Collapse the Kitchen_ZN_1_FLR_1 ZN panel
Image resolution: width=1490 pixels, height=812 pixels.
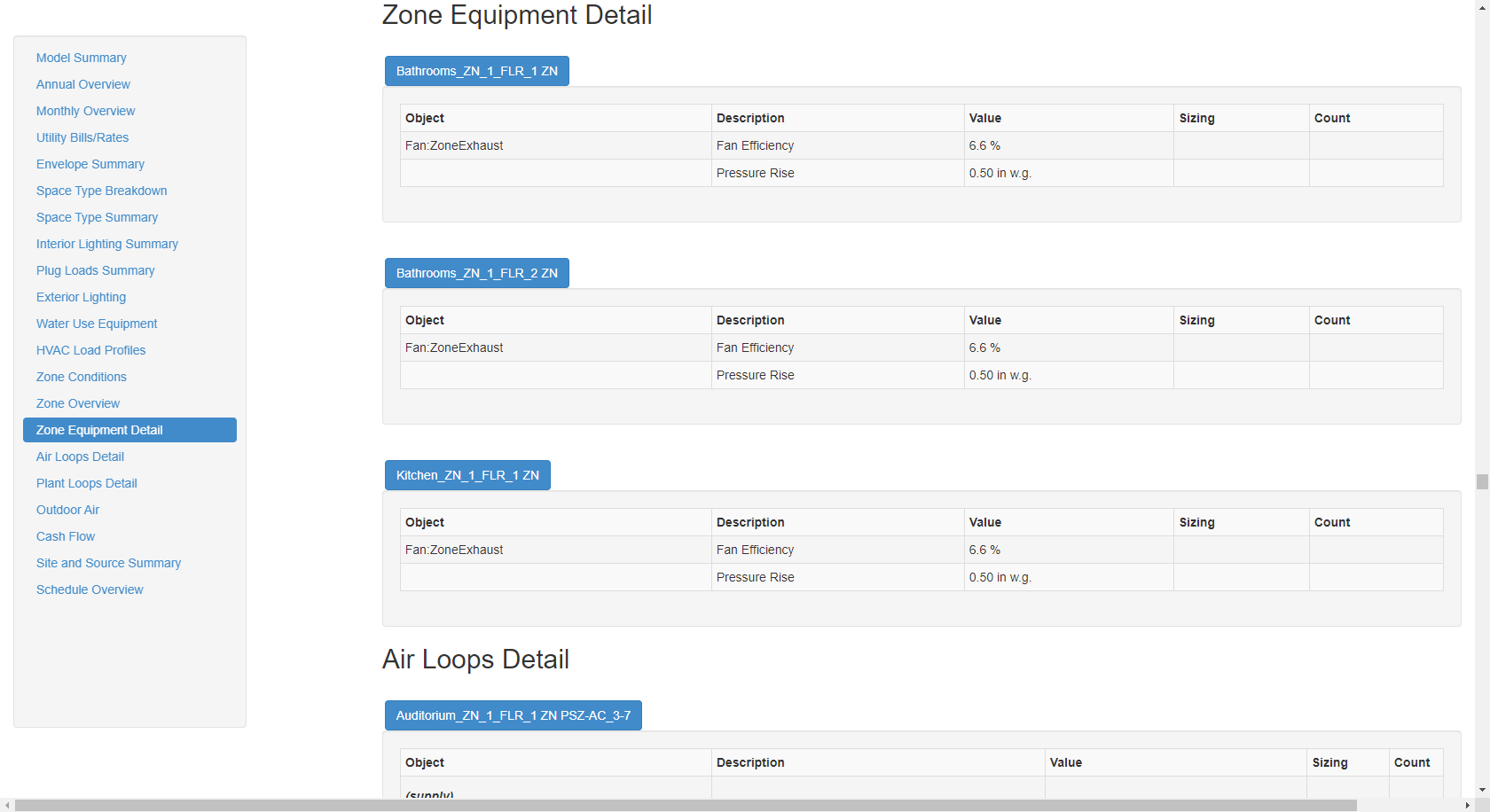click(467, 475)
